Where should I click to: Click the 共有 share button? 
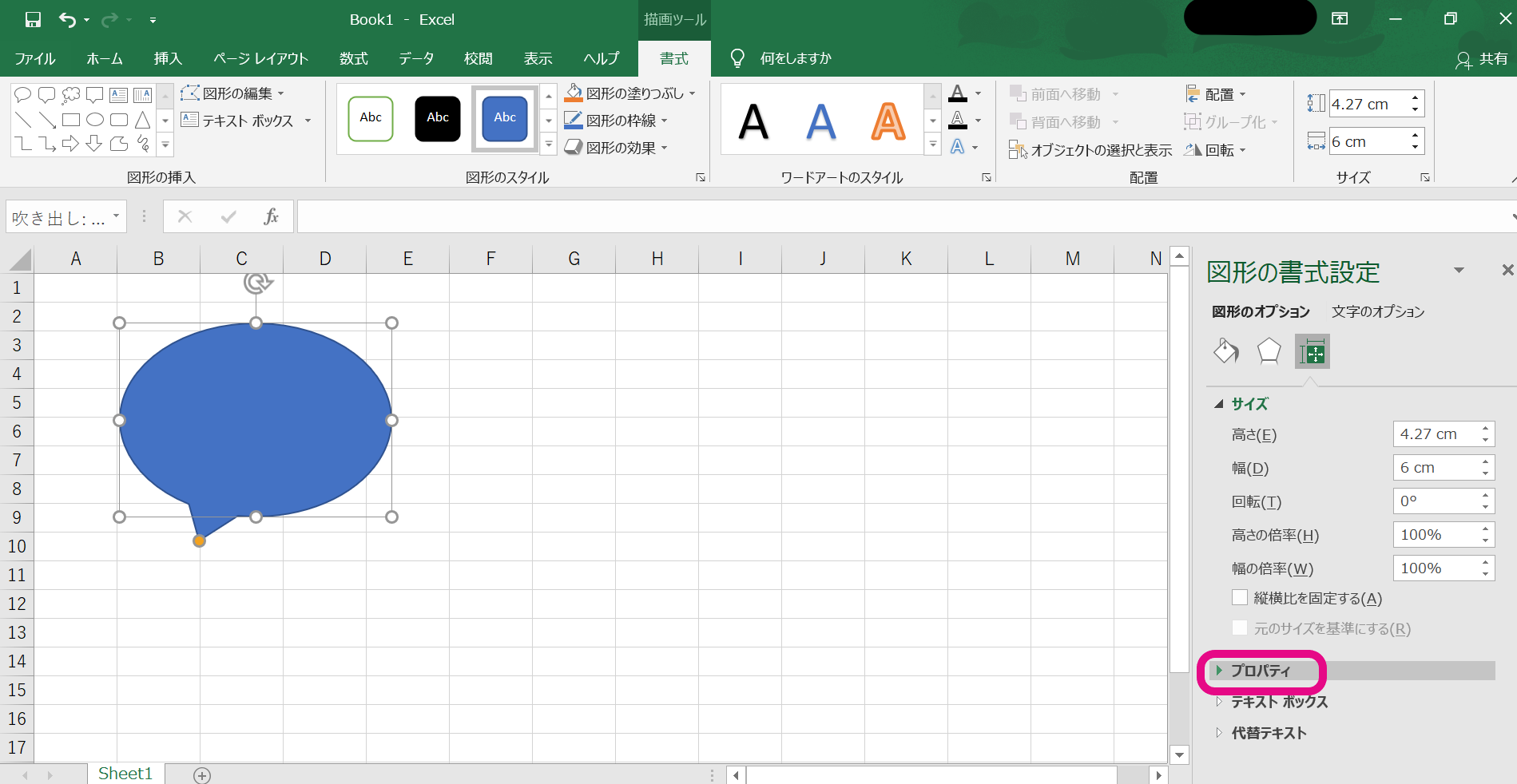click(x=1483, y=59)
